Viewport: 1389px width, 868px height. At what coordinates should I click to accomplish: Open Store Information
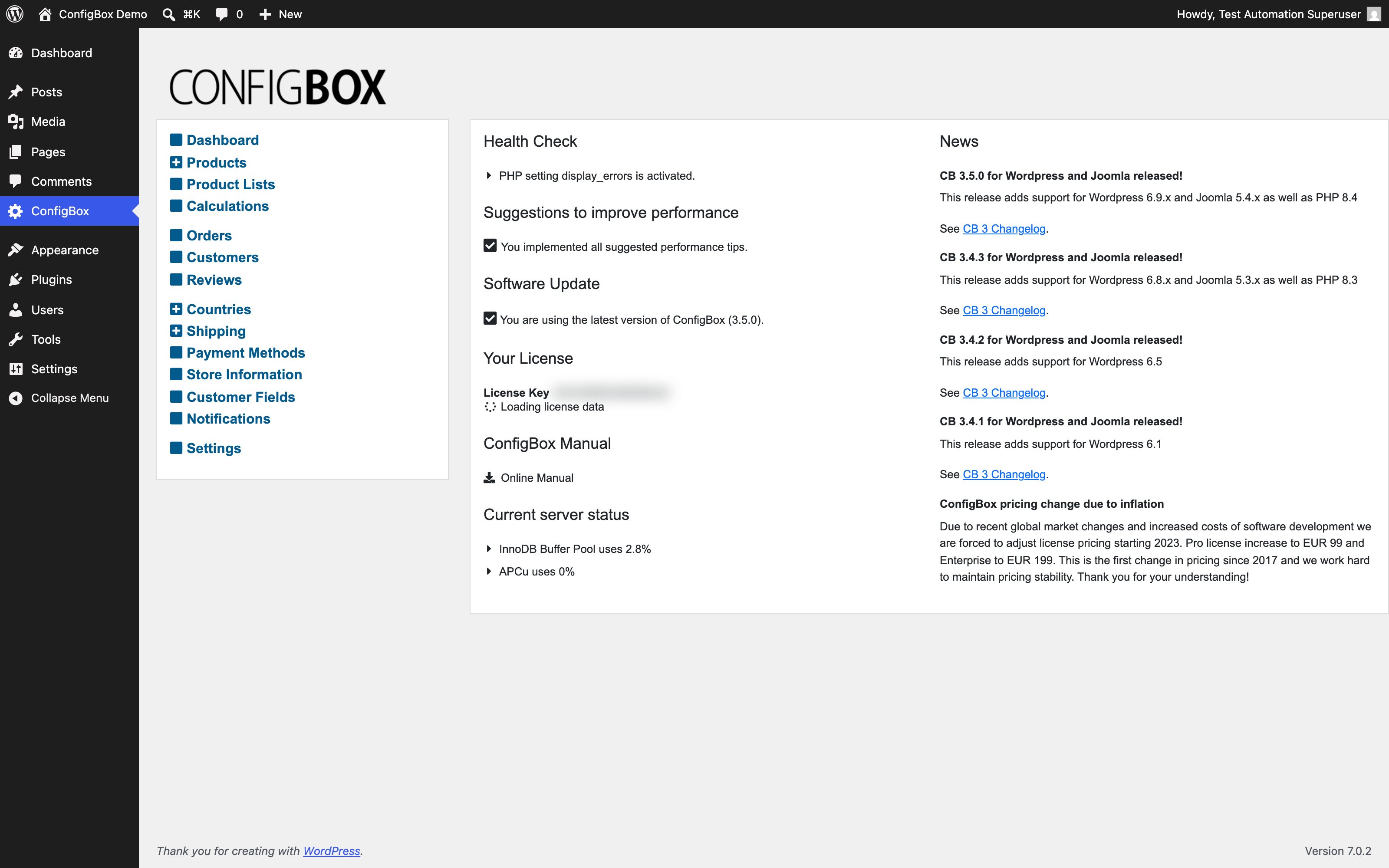tap(244, 374)
